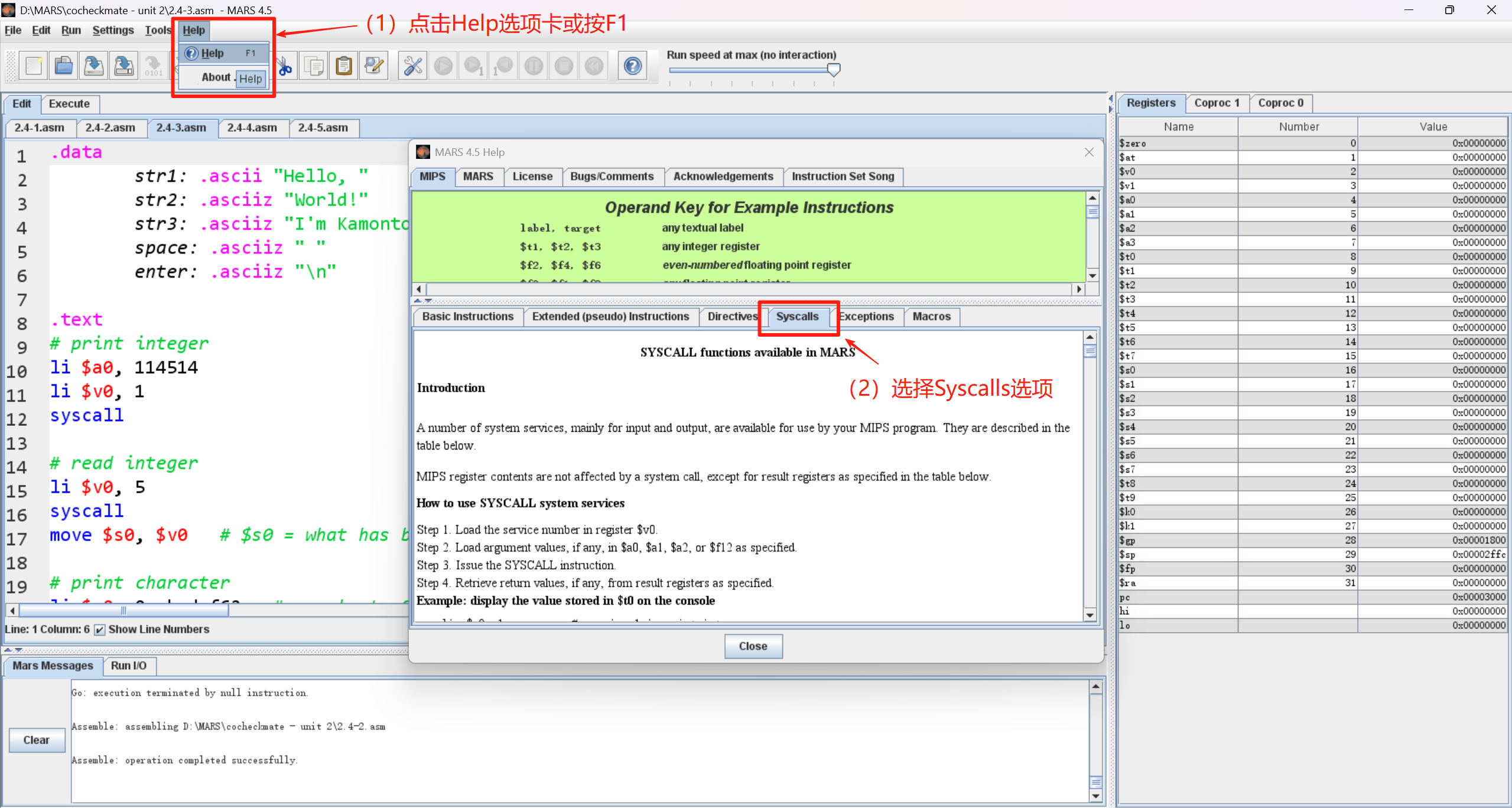The height and width of the screenshot is (808, 1512).
Task: Collapse the registers pane using splitter arrow
Action: tap(1110, 109)
